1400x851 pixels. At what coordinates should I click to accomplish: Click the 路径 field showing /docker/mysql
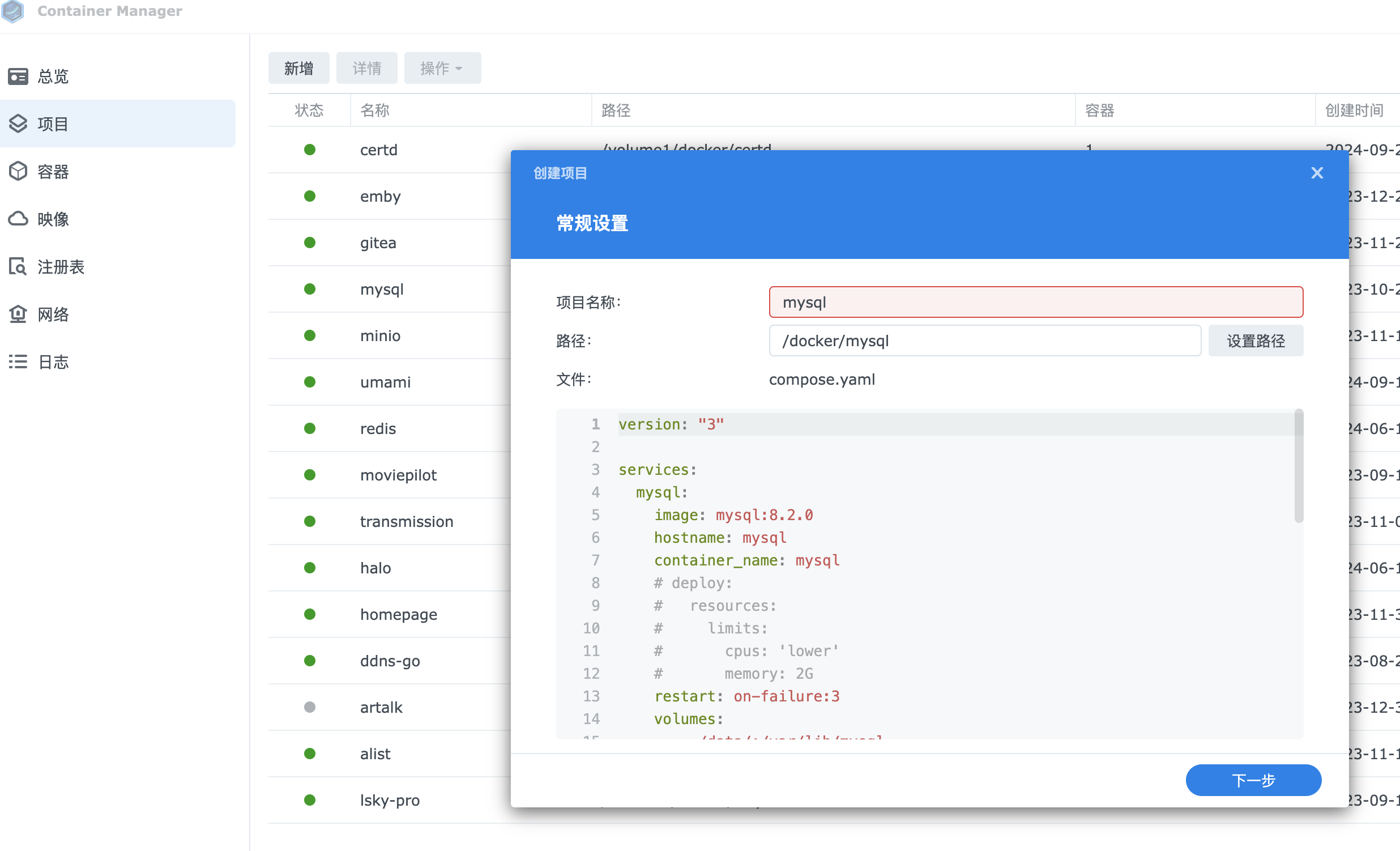point(984,341)
